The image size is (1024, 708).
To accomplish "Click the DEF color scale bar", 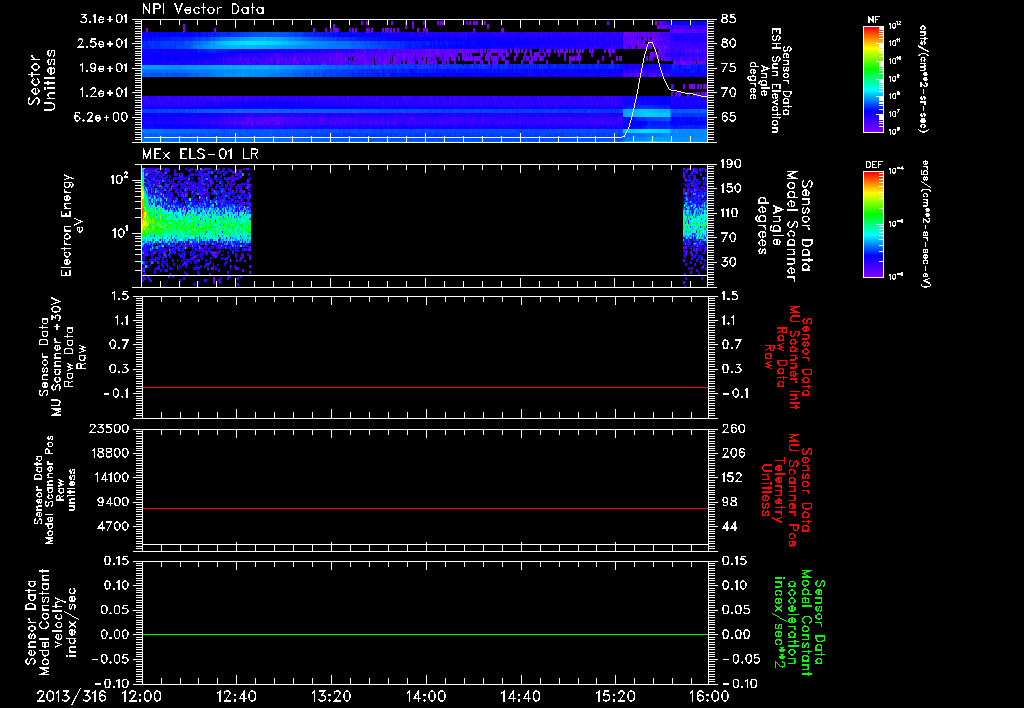I will (x=873, y=224).
